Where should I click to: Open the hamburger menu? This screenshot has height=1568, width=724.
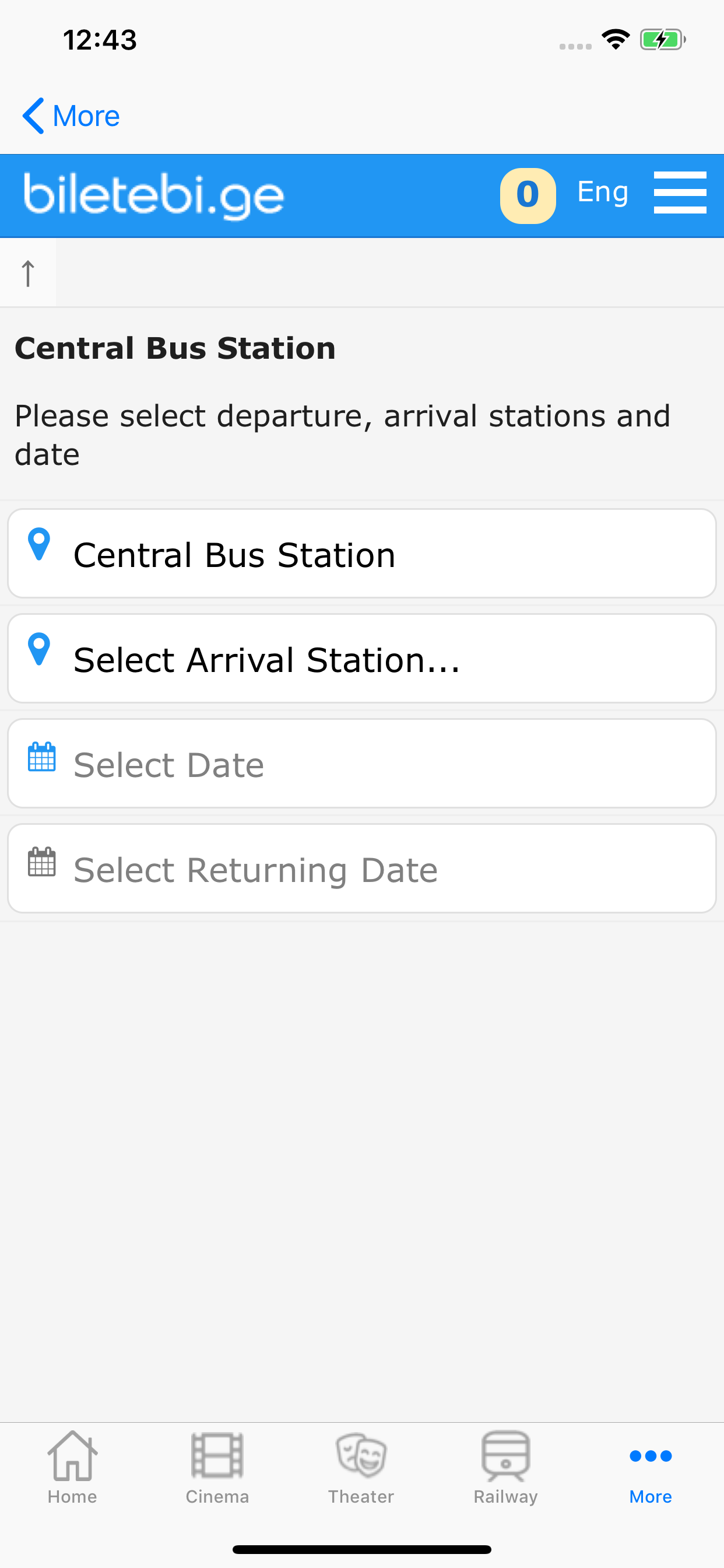(680, 193)
